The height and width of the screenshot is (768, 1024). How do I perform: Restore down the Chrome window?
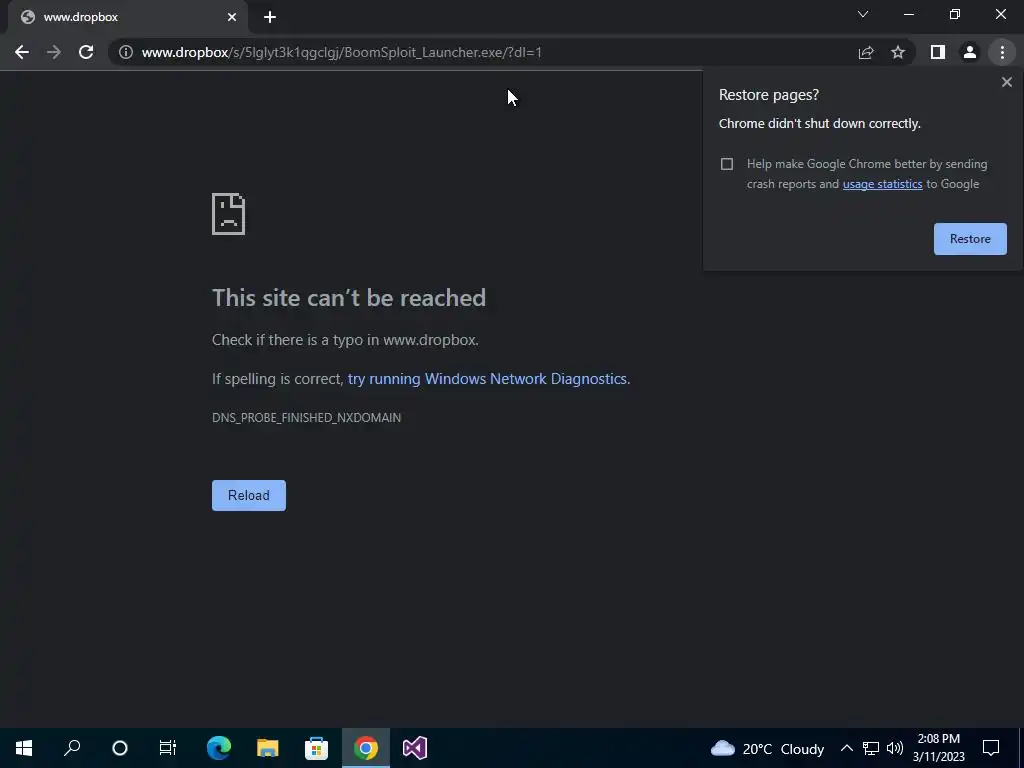(955, 14)
